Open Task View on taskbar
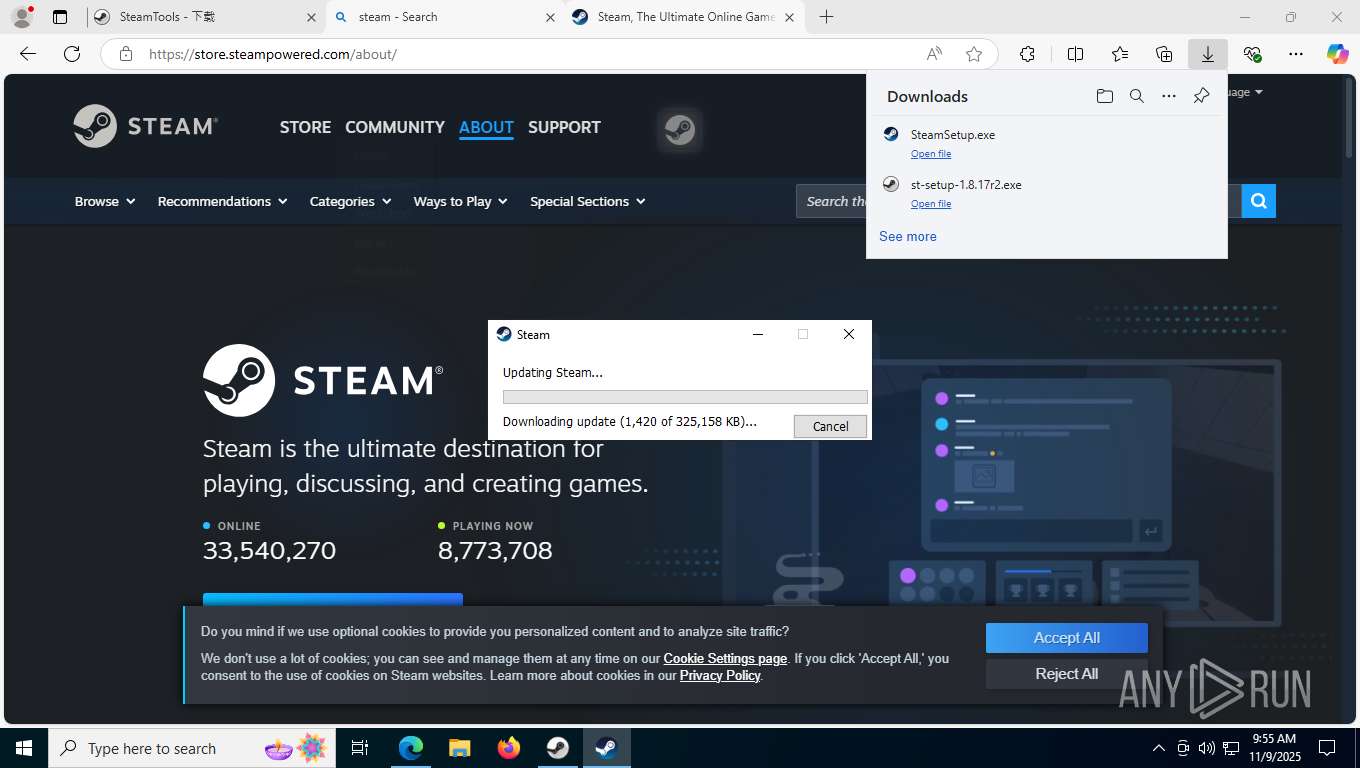 [x=360, y=748]
